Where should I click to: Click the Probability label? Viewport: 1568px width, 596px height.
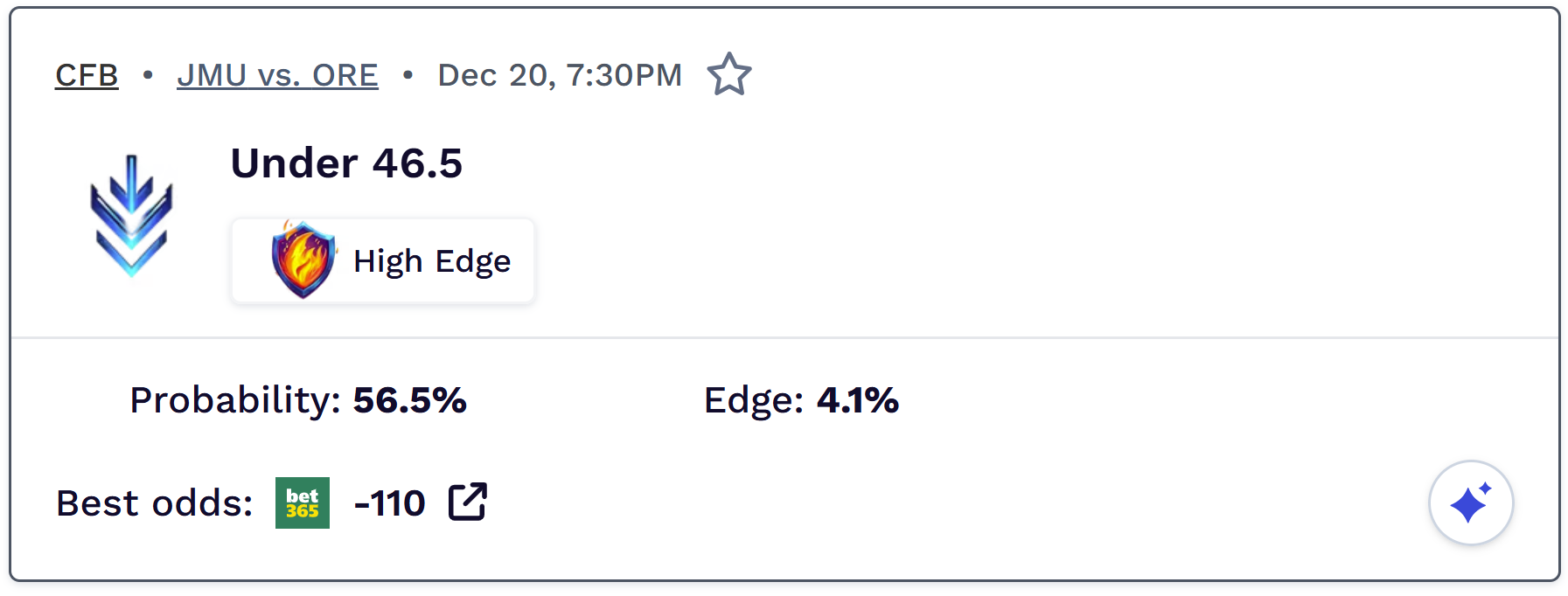tap(234, 400)
